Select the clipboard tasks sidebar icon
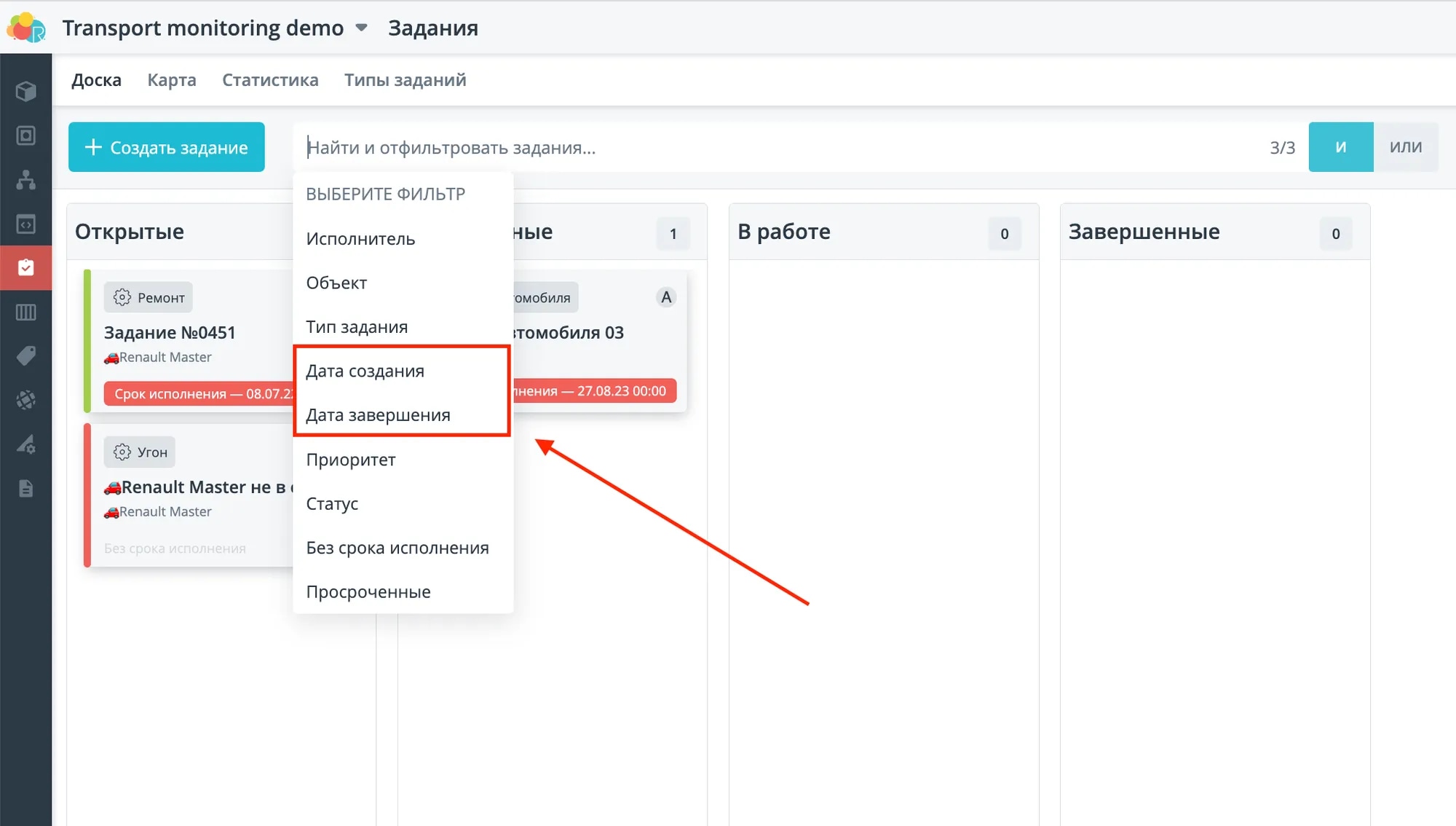 tap(26, 267)
